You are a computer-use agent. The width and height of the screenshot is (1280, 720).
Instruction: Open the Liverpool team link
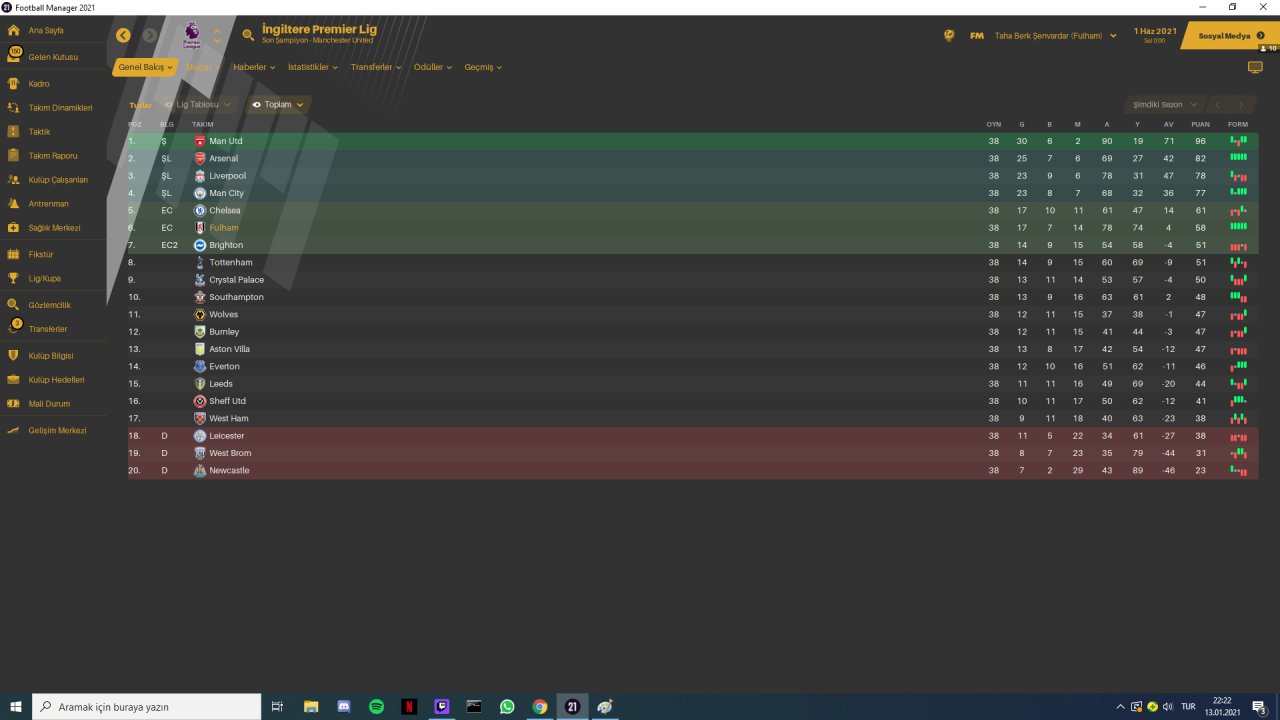click(x=227, y=176)
